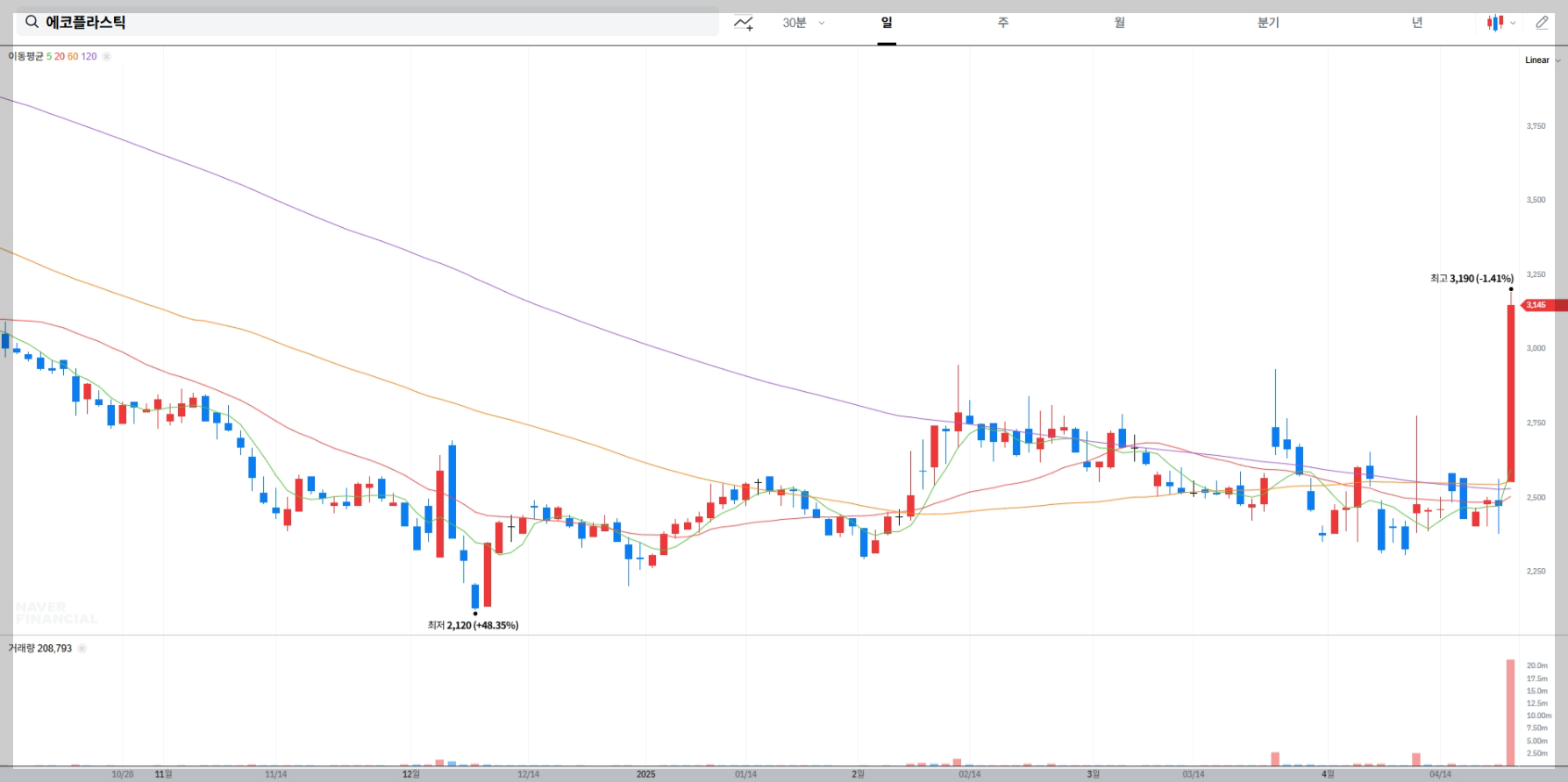The height and width of the screenshot is (782, 1568).
Task: Click the green 5-day average value
Action: (x=49, y=56)
